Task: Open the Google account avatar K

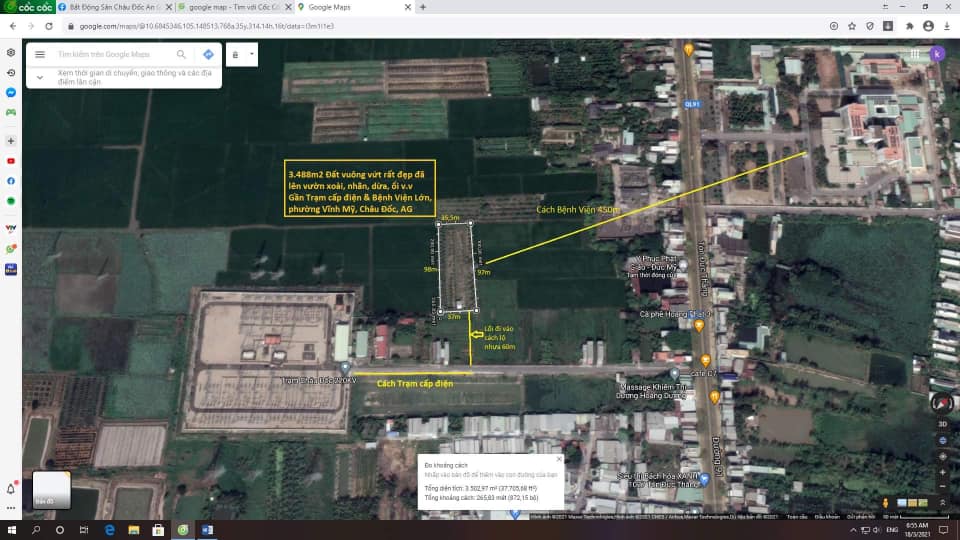Action: 937,54
